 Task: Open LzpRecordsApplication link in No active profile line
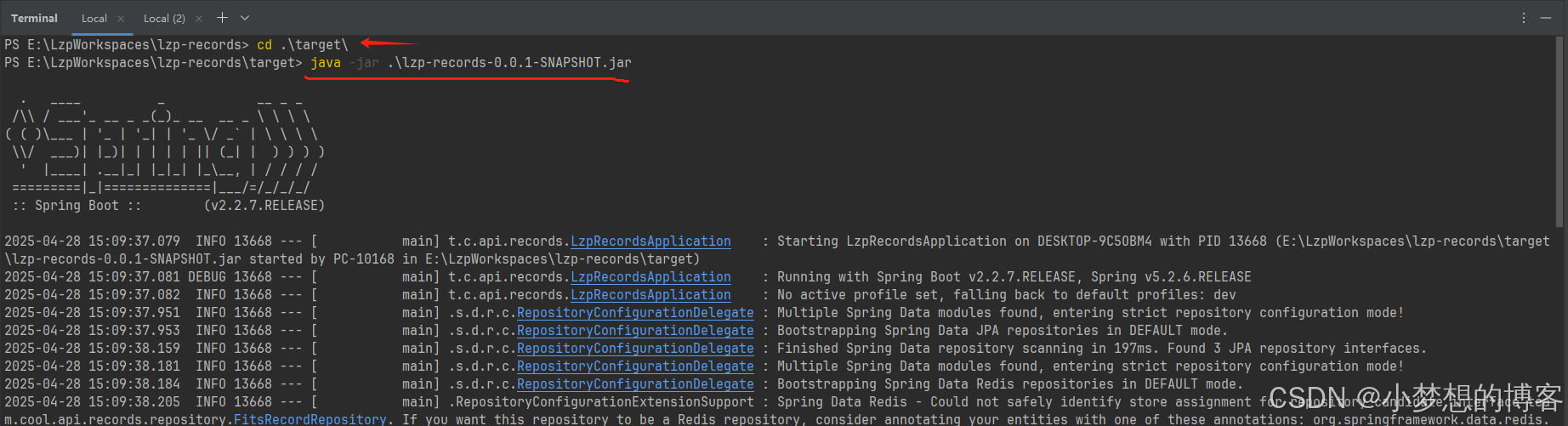pos(650,295)
